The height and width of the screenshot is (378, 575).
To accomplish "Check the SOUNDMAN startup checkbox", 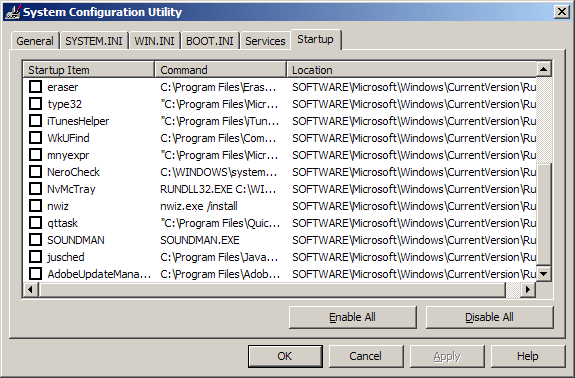I will tap(36, 240).
